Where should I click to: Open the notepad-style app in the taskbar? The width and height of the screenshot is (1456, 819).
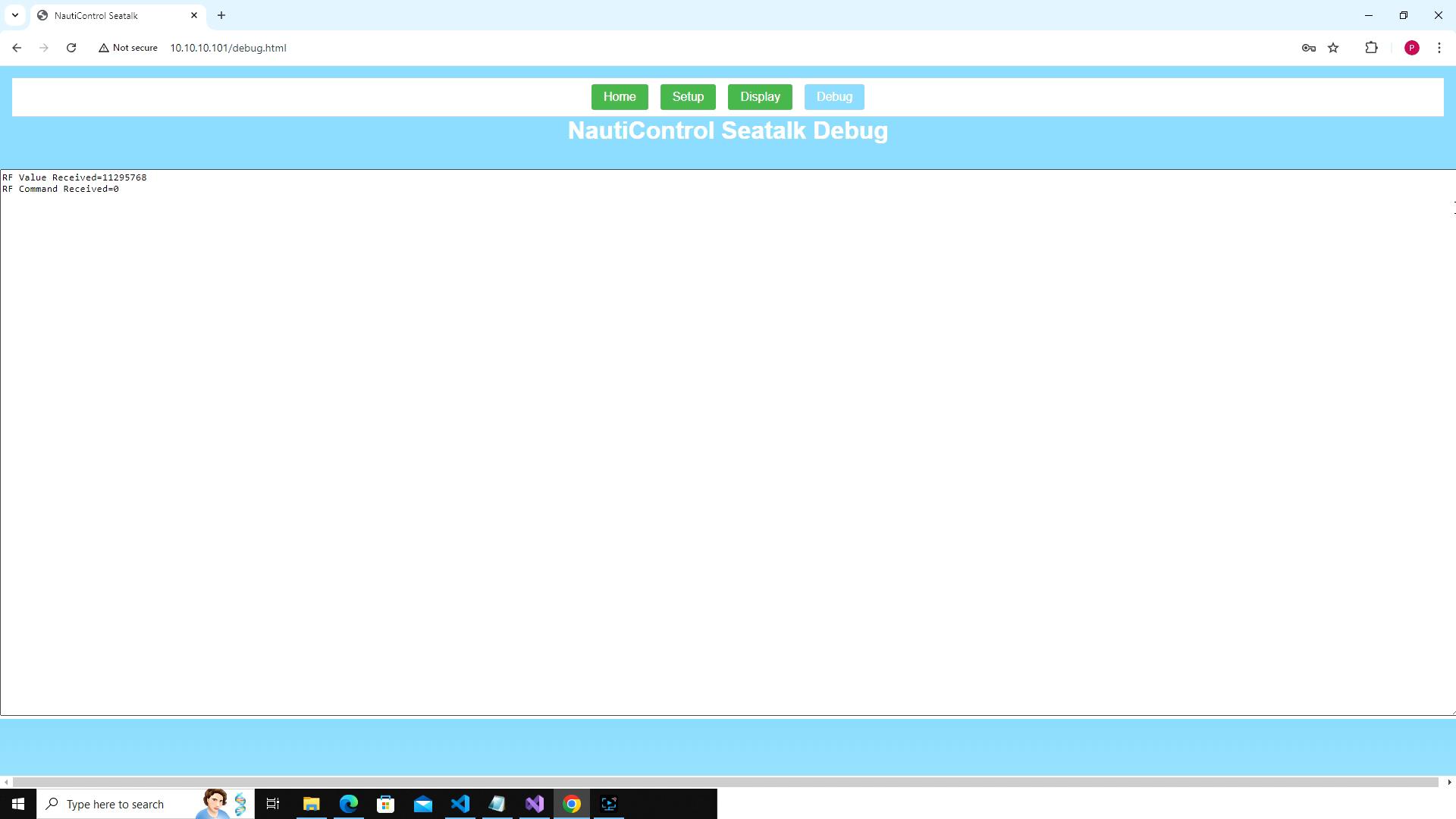[x=497, y=804]
